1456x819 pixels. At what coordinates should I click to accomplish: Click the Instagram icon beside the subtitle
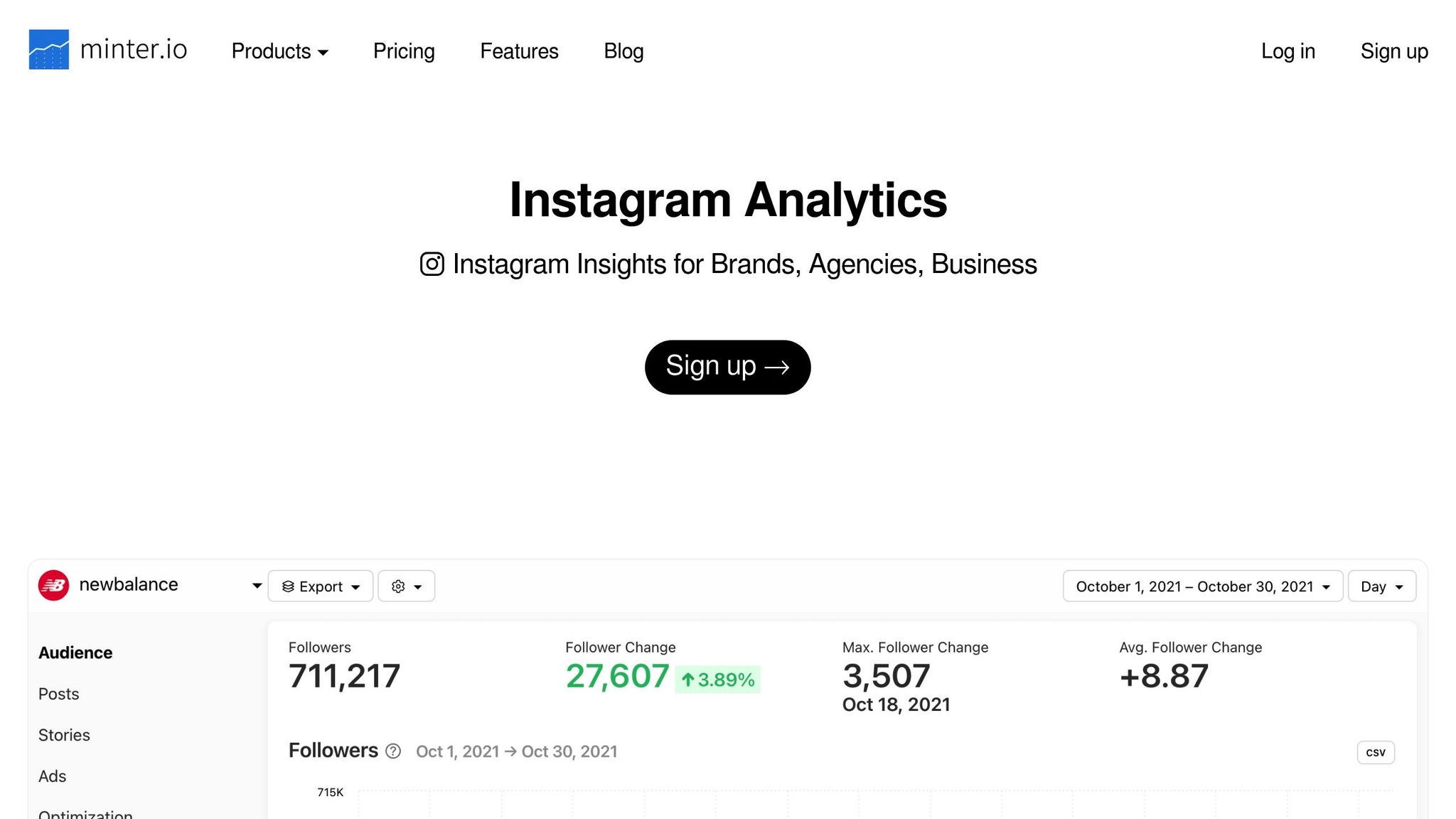point(432,264)
